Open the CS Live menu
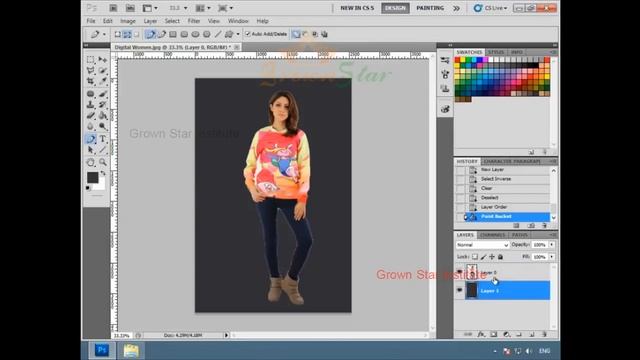The height and width of the screenshot is (360, 640). click(491, 8)
